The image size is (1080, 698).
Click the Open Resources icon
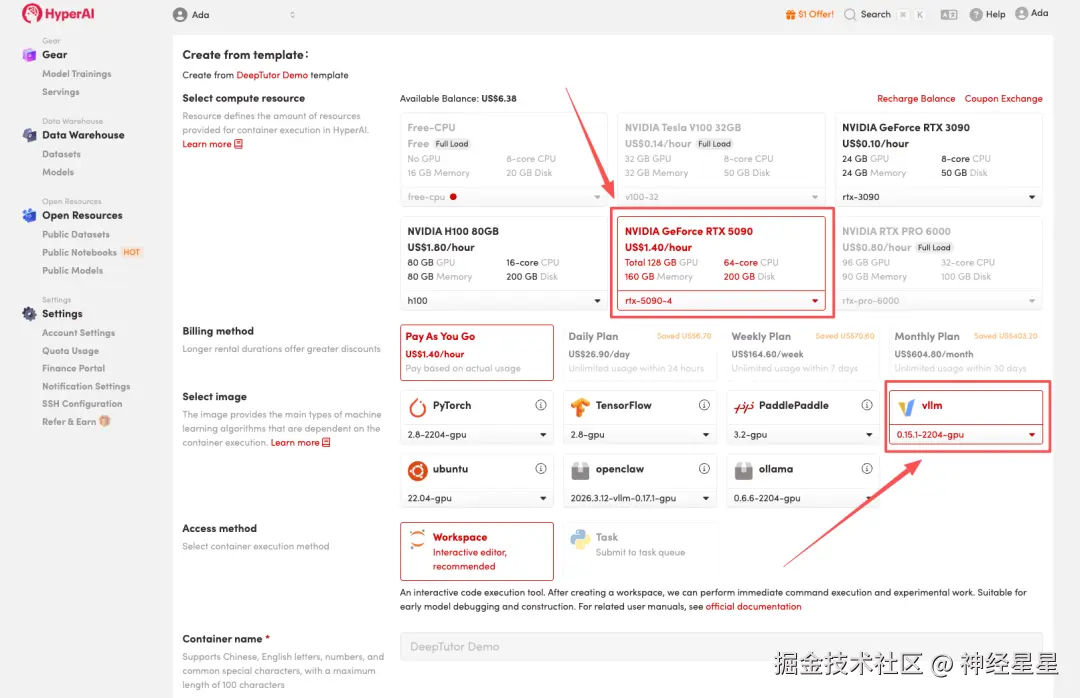[x=29, y=216]
